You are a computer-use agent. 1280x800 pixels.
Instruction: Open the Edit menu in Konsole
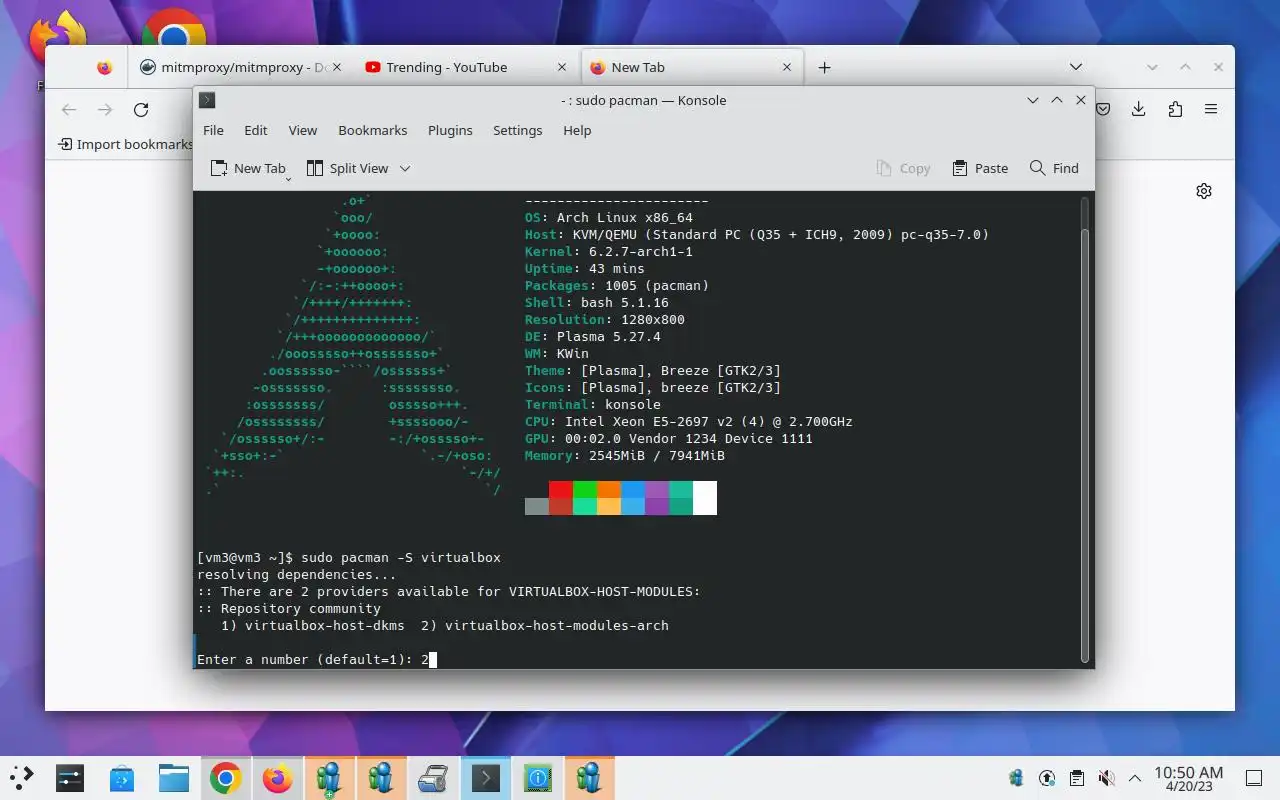[256, 130]
